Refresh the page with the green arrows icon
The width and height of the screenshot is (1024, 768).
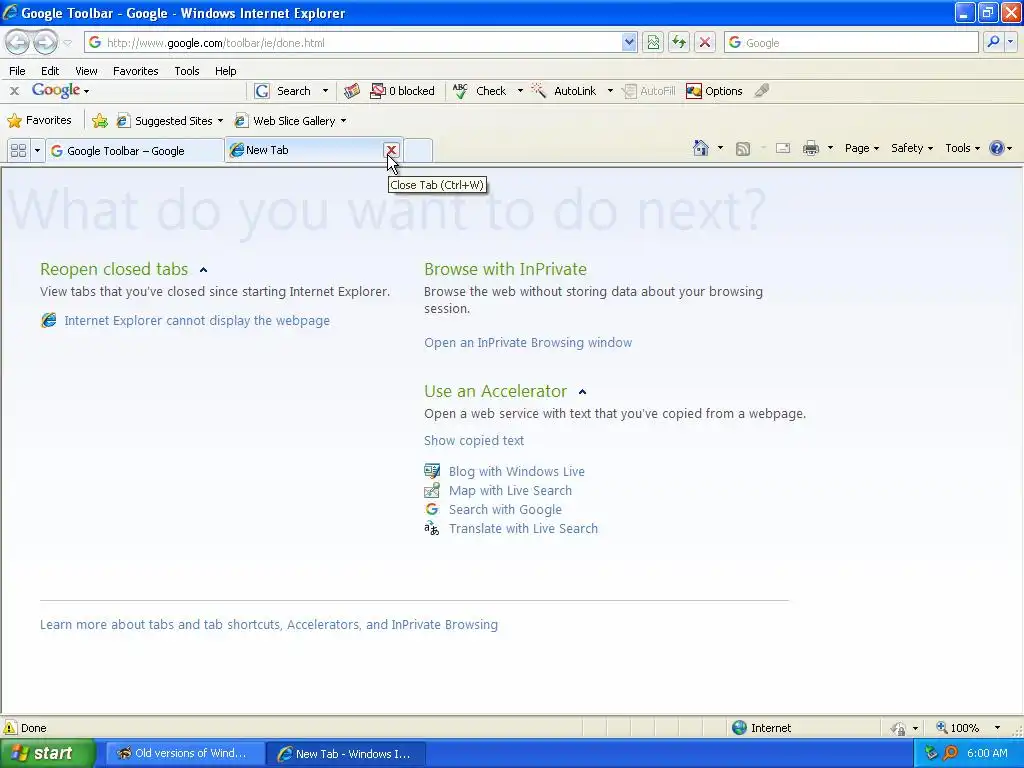click(x=679, y=42)
